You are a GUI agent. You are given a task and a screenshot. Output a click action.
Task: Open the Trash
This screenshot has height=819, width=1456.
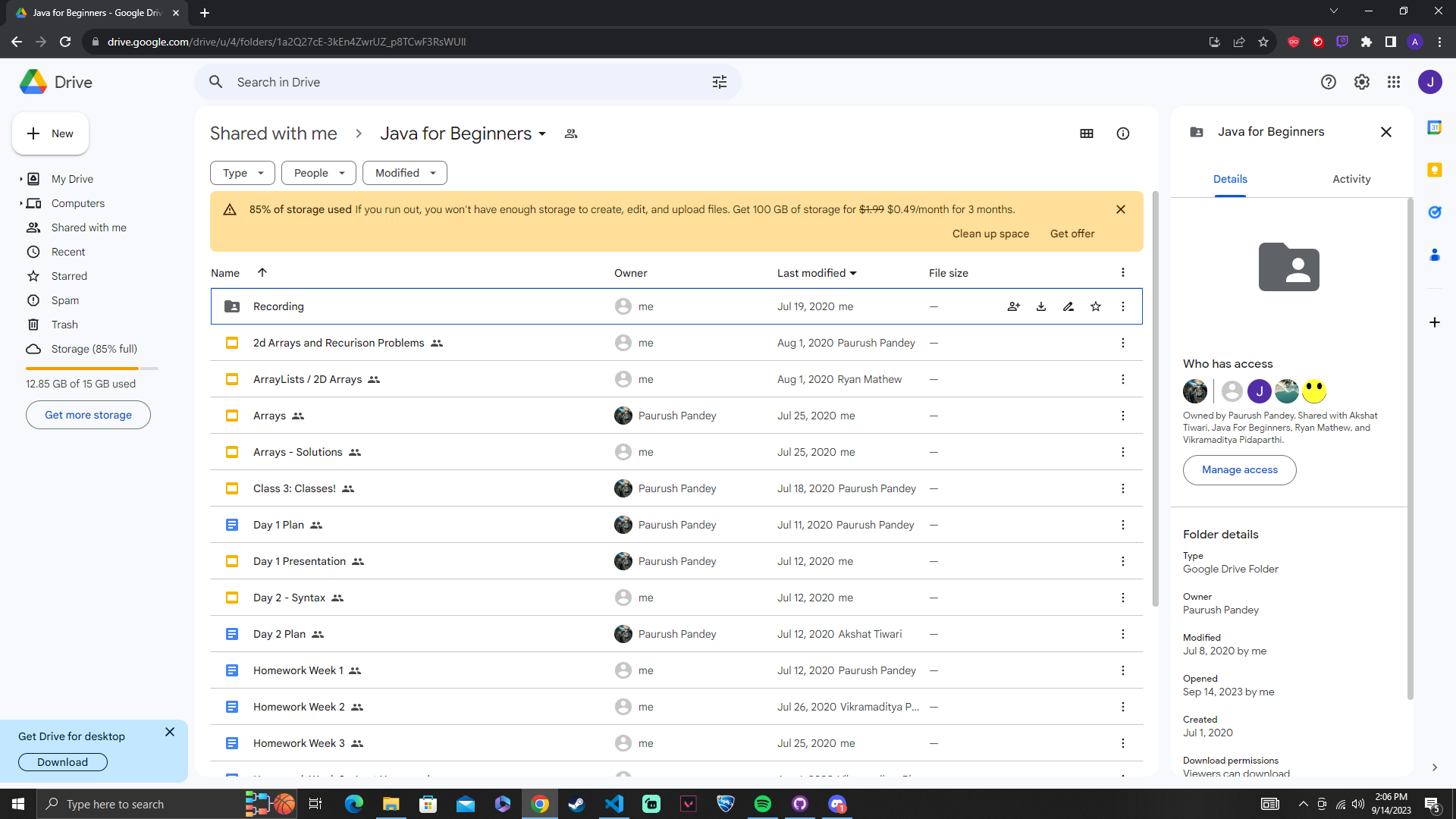pos(64,325)
